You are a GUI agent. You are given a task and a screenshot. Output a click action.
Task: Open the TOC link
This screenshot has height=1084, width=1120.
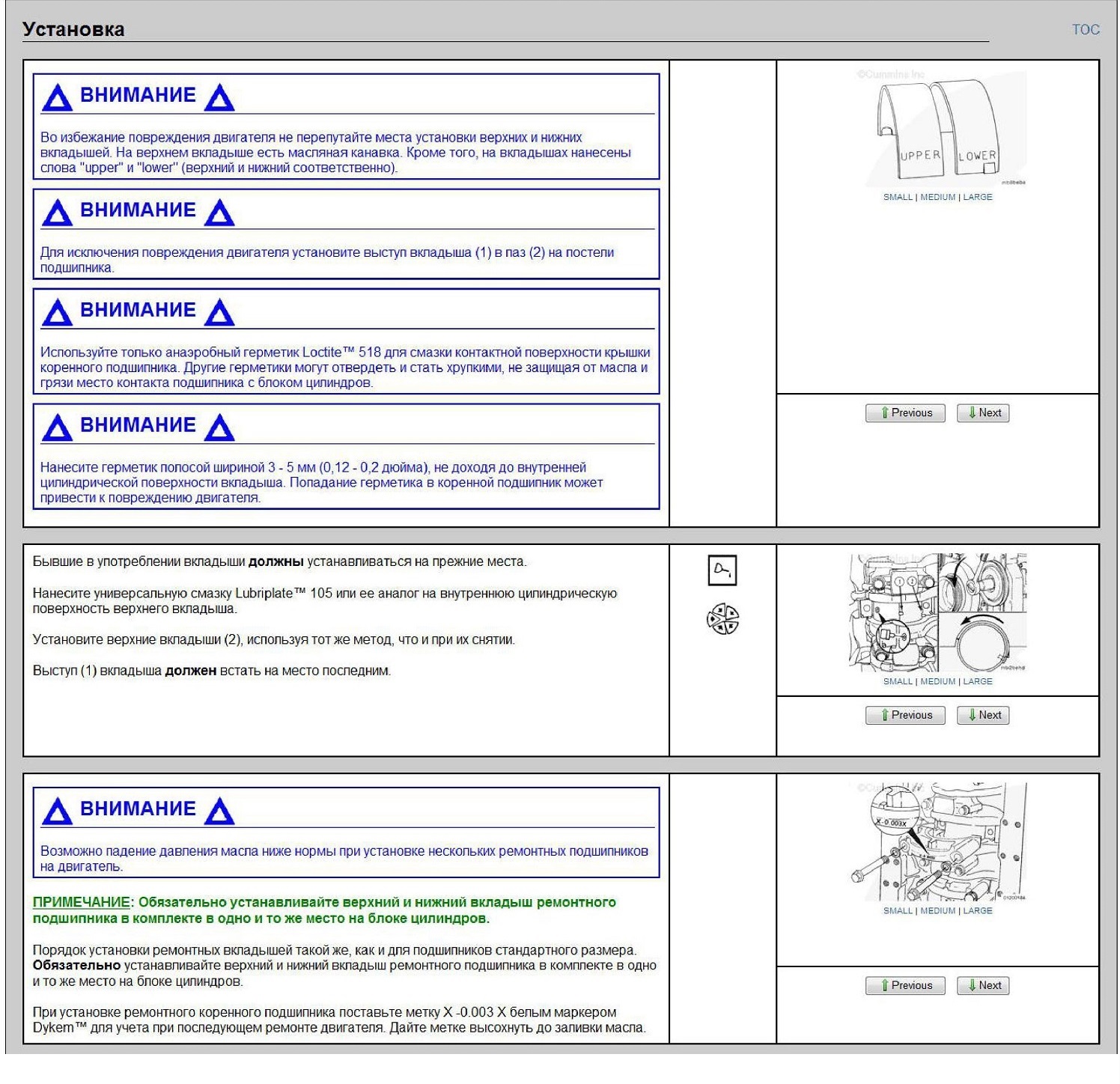tap(1085, 29)
